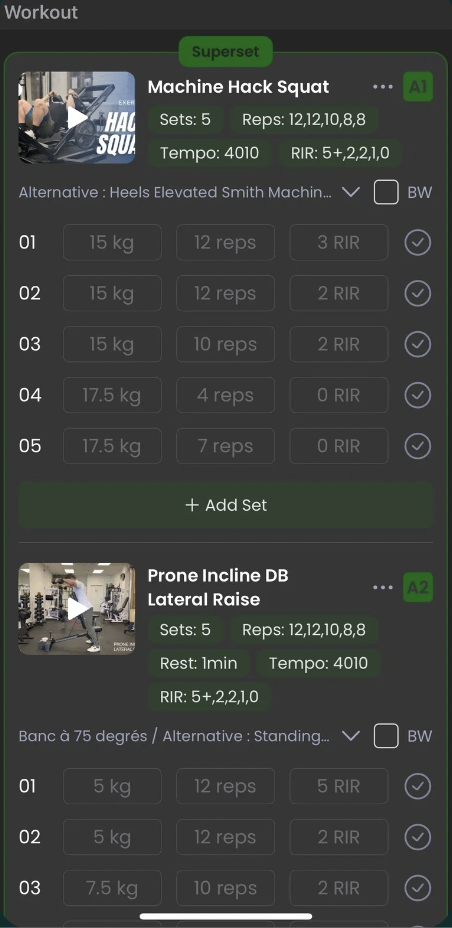Click the A1 superset badge

pyautogui.click(x=418, y=87)
